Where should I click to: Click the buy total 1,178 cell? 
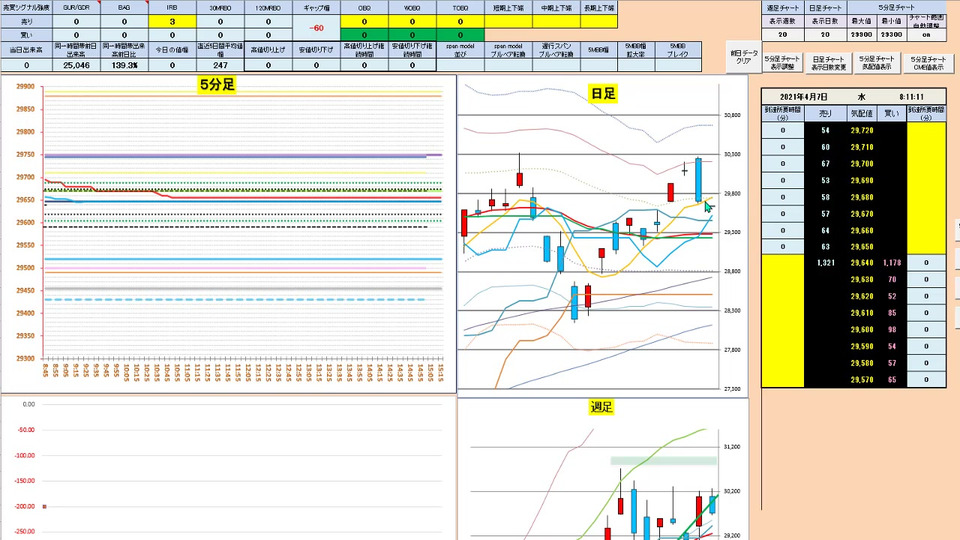click(891, 263)
